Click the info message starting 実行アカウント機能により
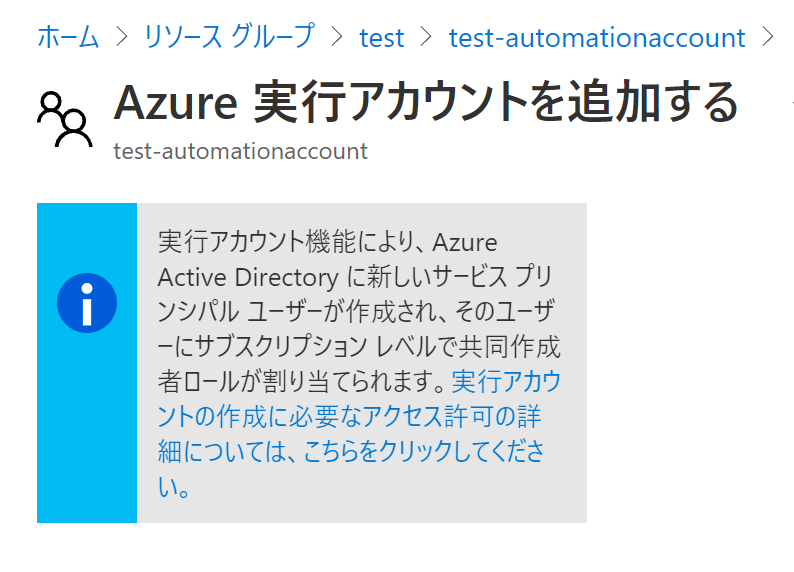The width and height of the screenshot is (794, 572). pos(360,363)
